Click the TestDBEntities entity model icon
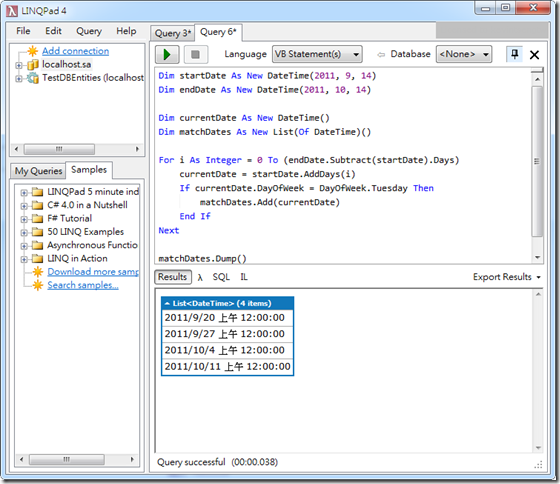The image size is (560, 484). click(33, 78)
